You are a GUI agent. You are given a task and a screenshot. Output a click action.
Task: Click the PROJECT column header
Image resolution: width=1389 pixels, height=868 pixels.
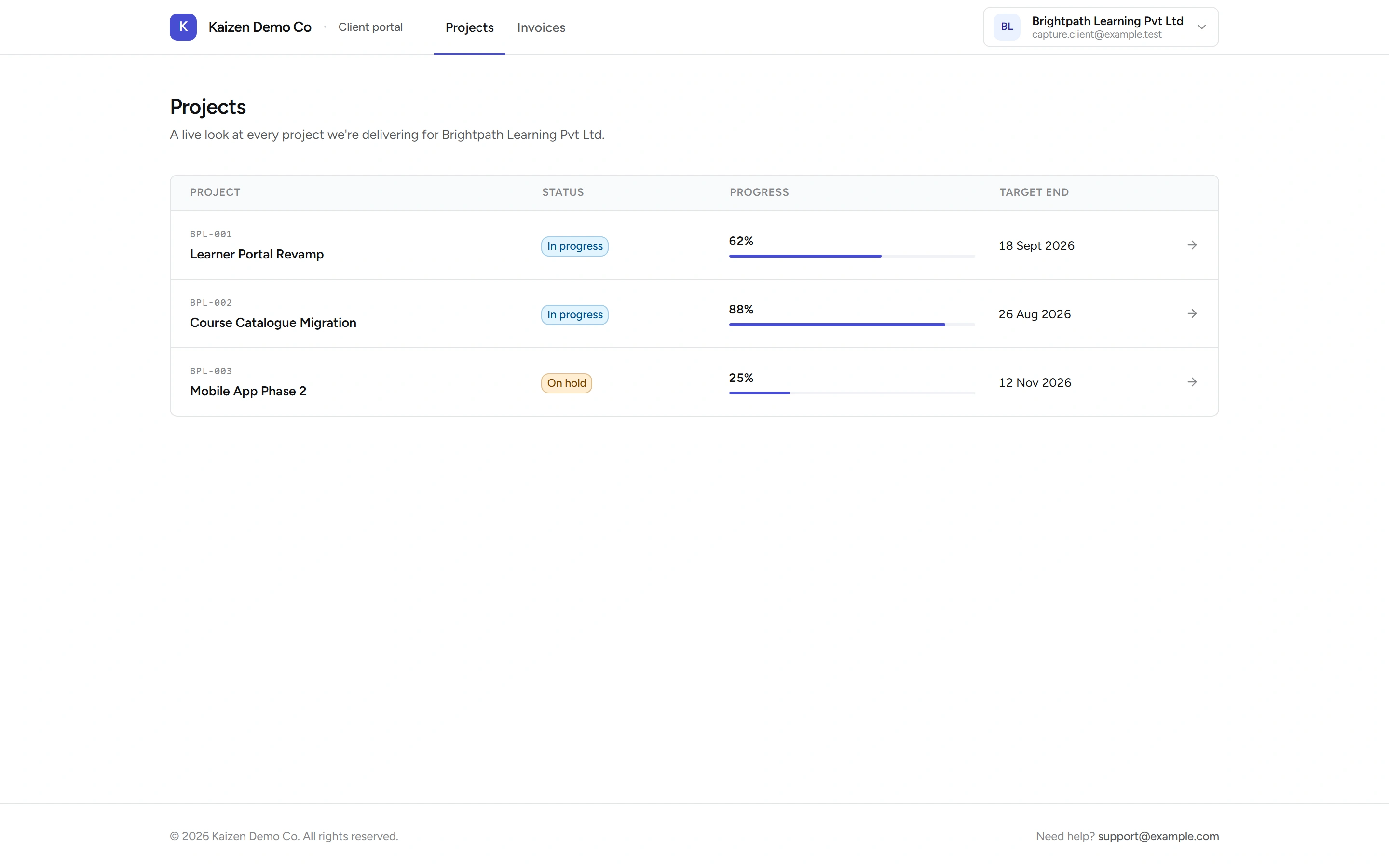[215, 192]
